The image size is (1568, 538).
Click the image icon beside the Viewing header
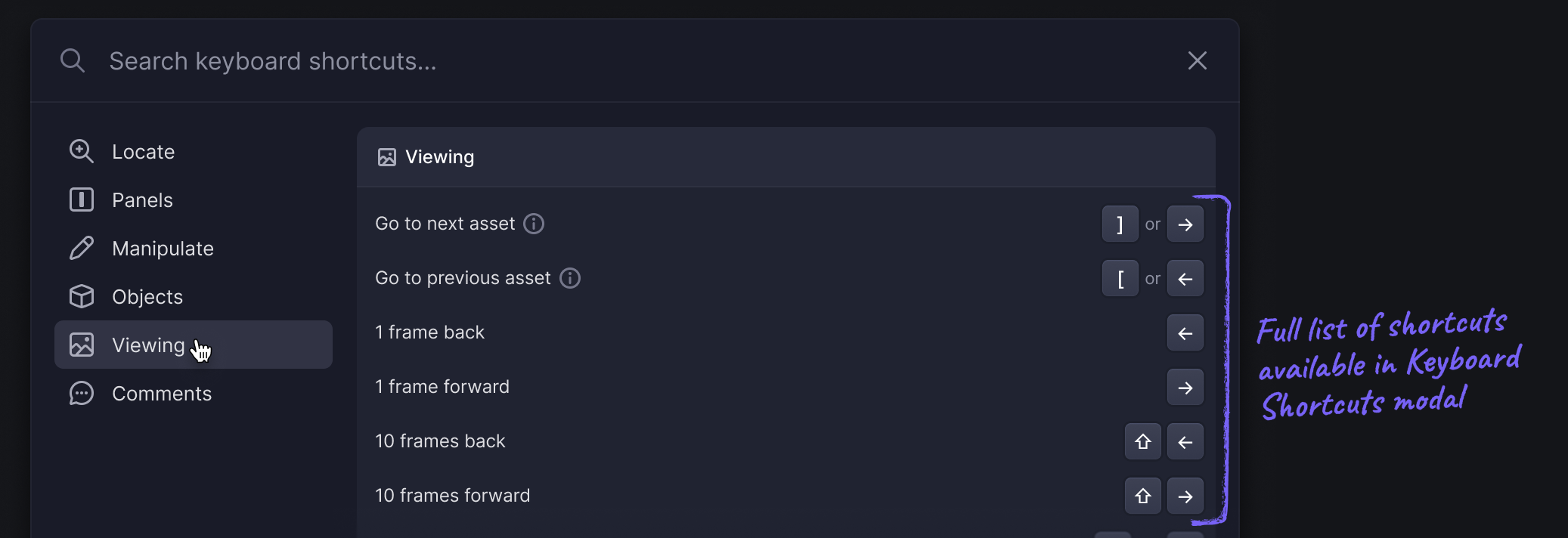[x=387, y=156]
